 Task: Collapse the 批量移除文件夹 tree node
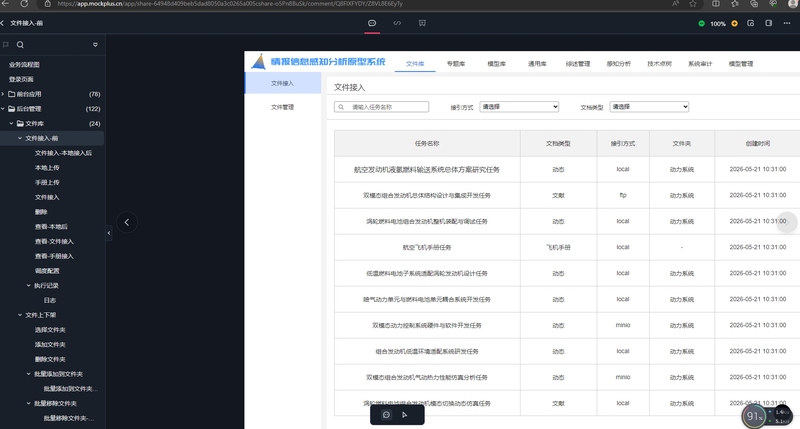29,403
